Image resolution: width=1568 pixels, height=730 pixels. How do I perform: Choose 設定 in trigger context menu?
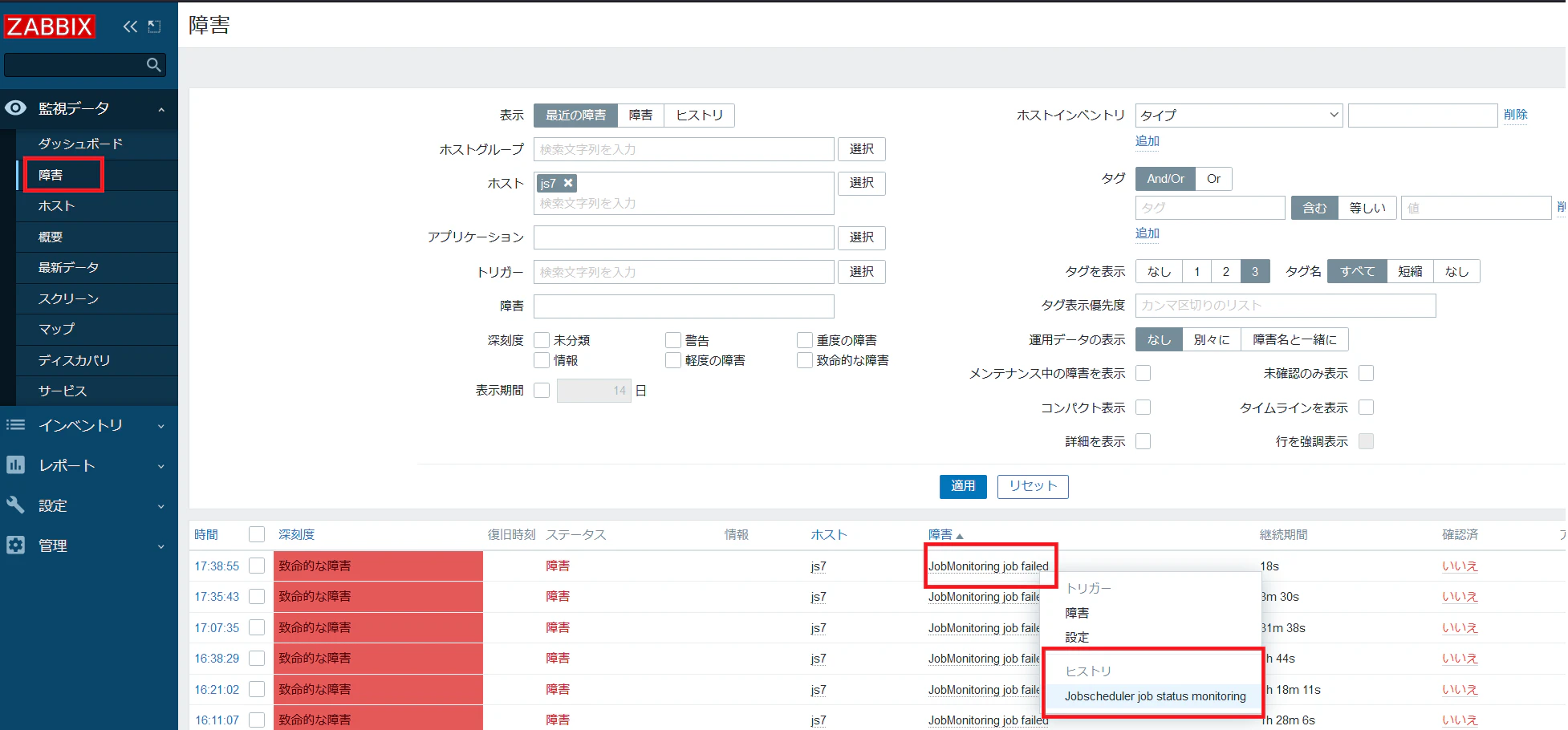[1077, 637]
